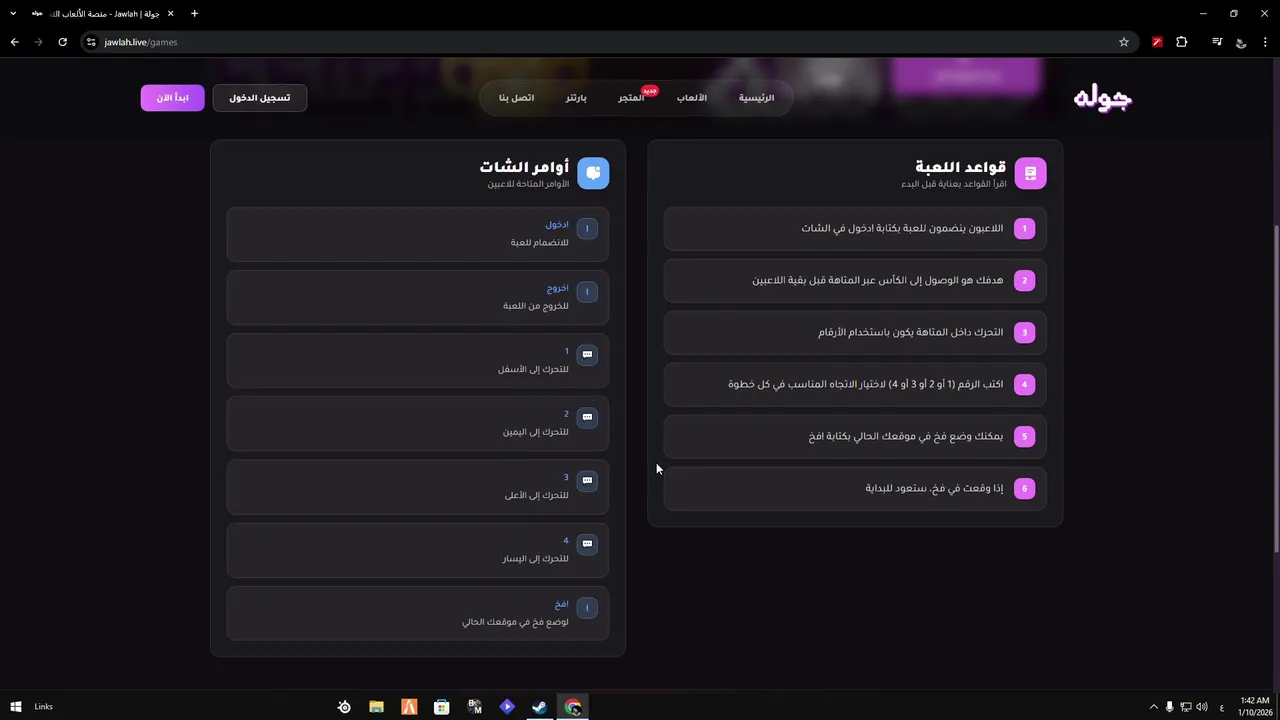Click the تسجيل الدخول login button
This screenshot has width=1280, height=720.
[x=259, y=98]
